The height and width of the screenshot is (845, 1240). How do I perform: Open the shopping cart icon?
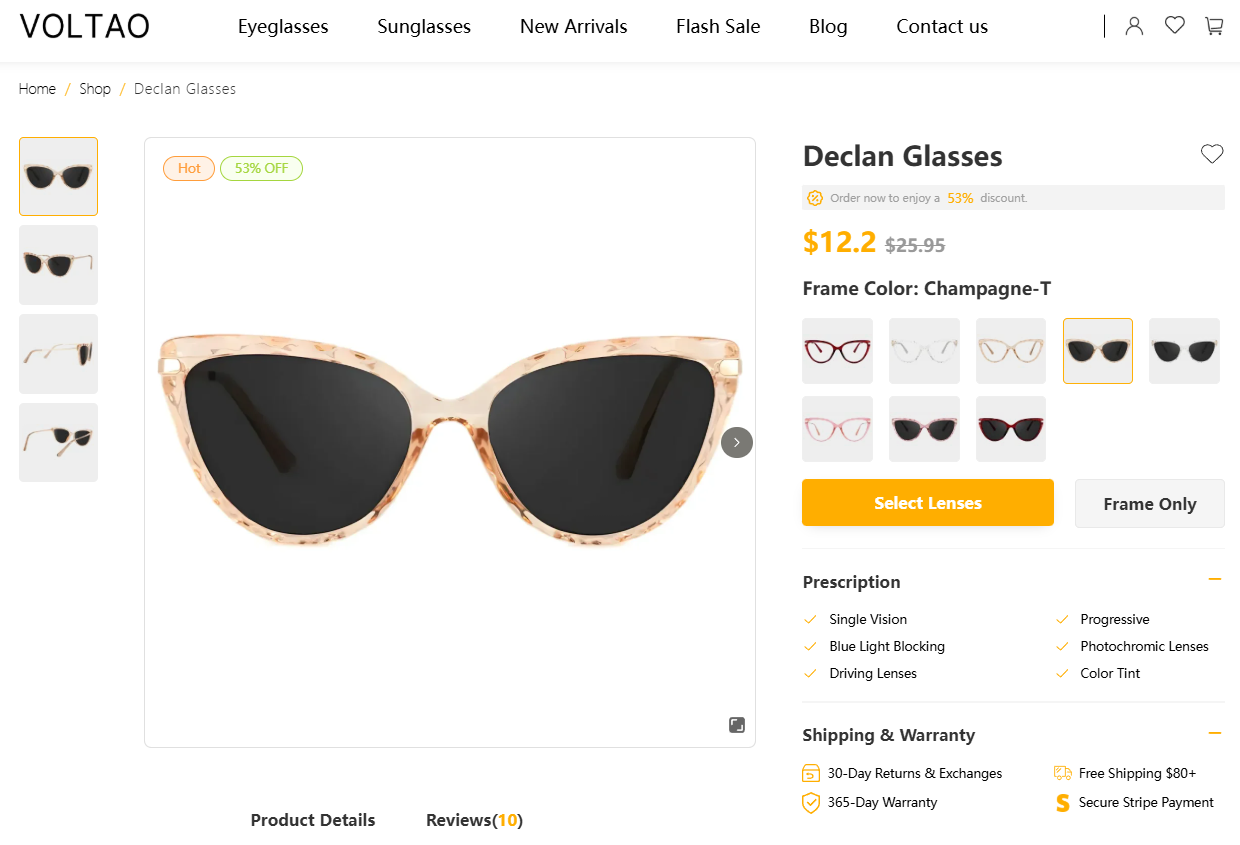coord(1214,26)
